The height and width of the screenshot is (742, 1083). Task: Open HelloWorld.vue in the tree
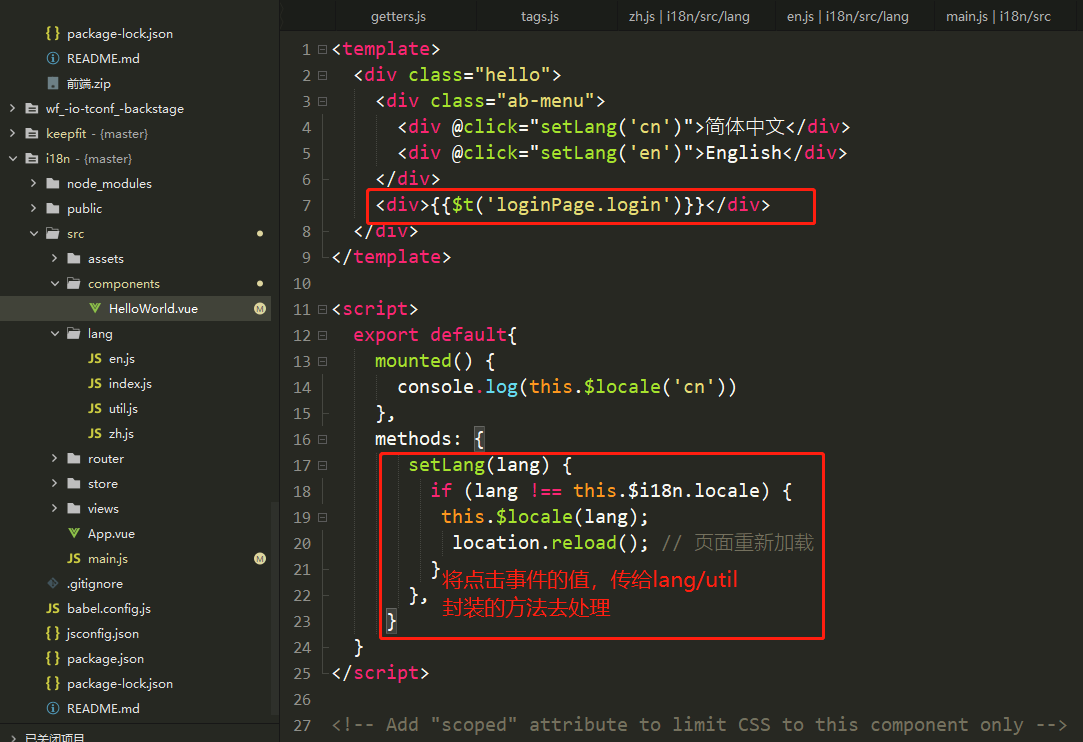(153, 308)
